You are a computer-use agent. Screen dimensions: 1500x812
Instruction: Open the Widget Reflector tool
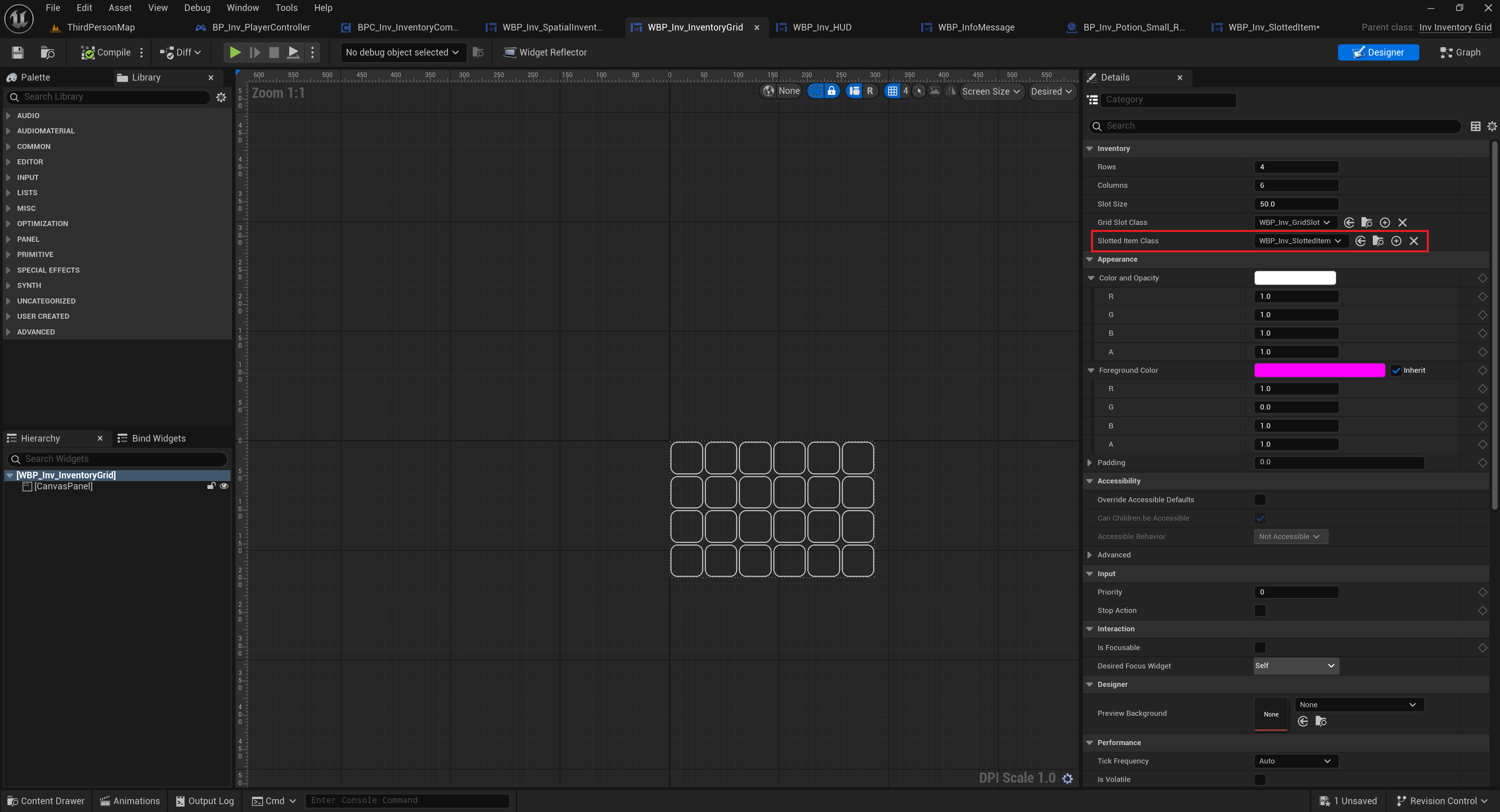[x=545, y=52]
